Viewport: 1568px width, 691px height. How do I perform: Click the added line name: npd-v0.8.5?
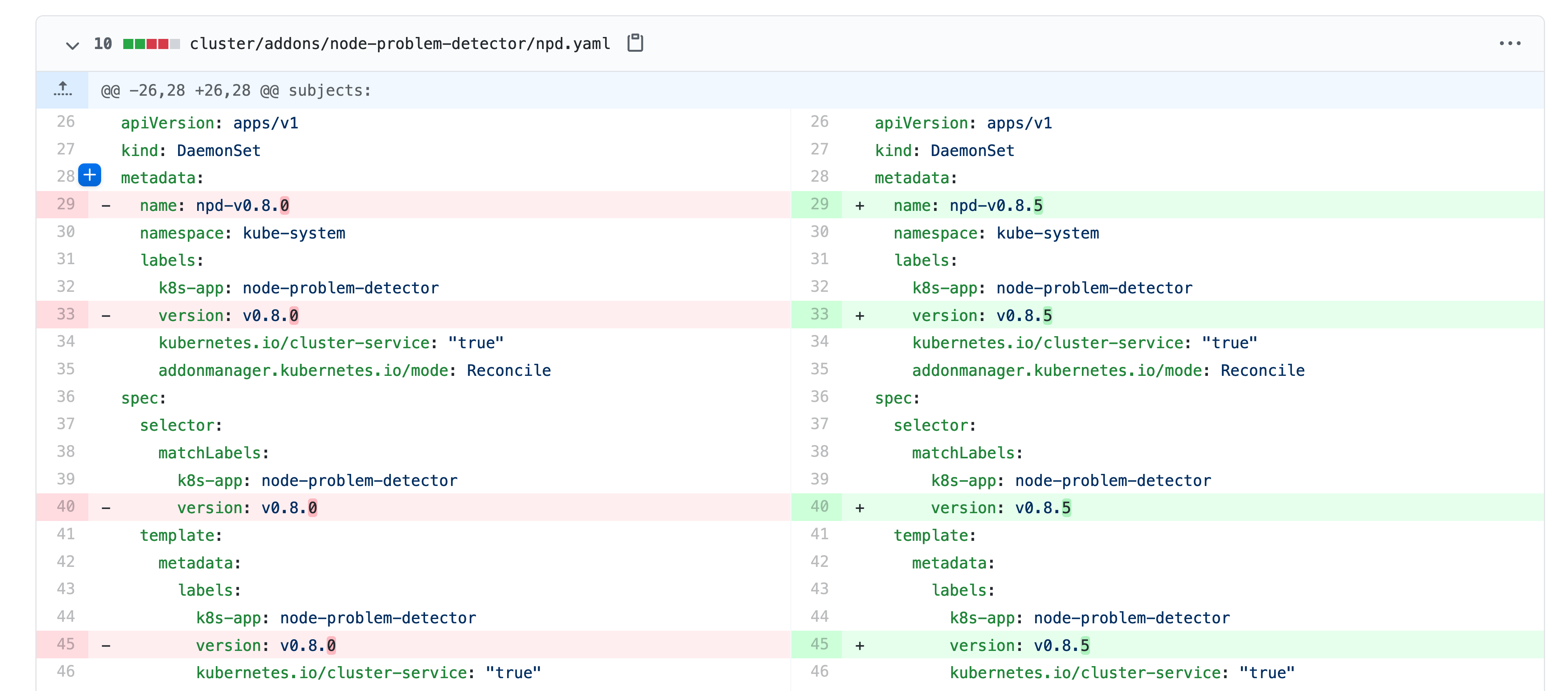[967, 206]
